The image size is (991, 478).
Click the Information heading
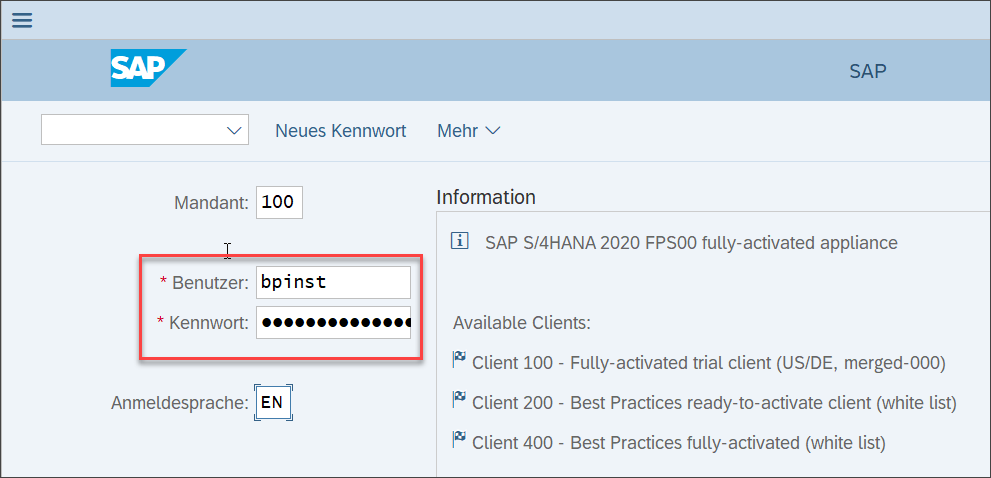click(x=486, y=197)
